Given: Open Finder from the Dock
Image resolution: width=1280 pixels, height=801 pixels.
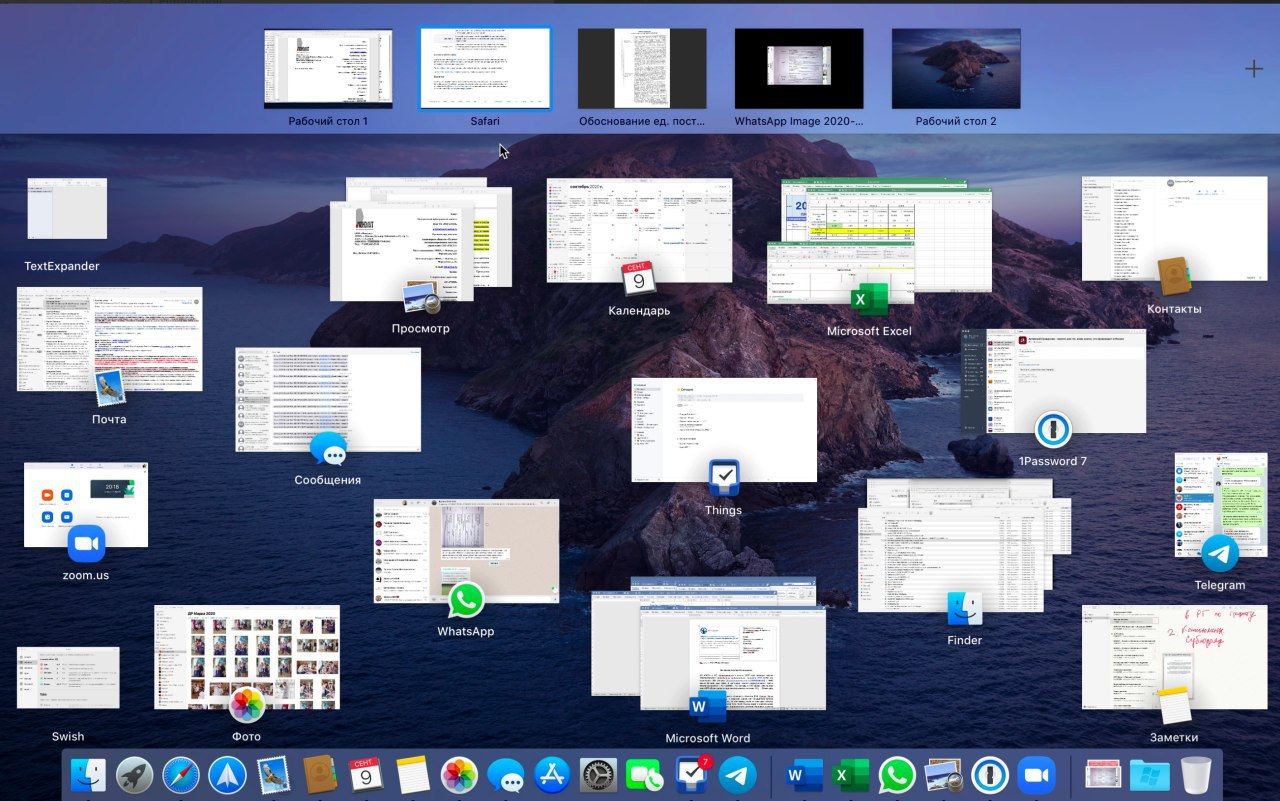Looking at the screenshot, I should 89,775.
